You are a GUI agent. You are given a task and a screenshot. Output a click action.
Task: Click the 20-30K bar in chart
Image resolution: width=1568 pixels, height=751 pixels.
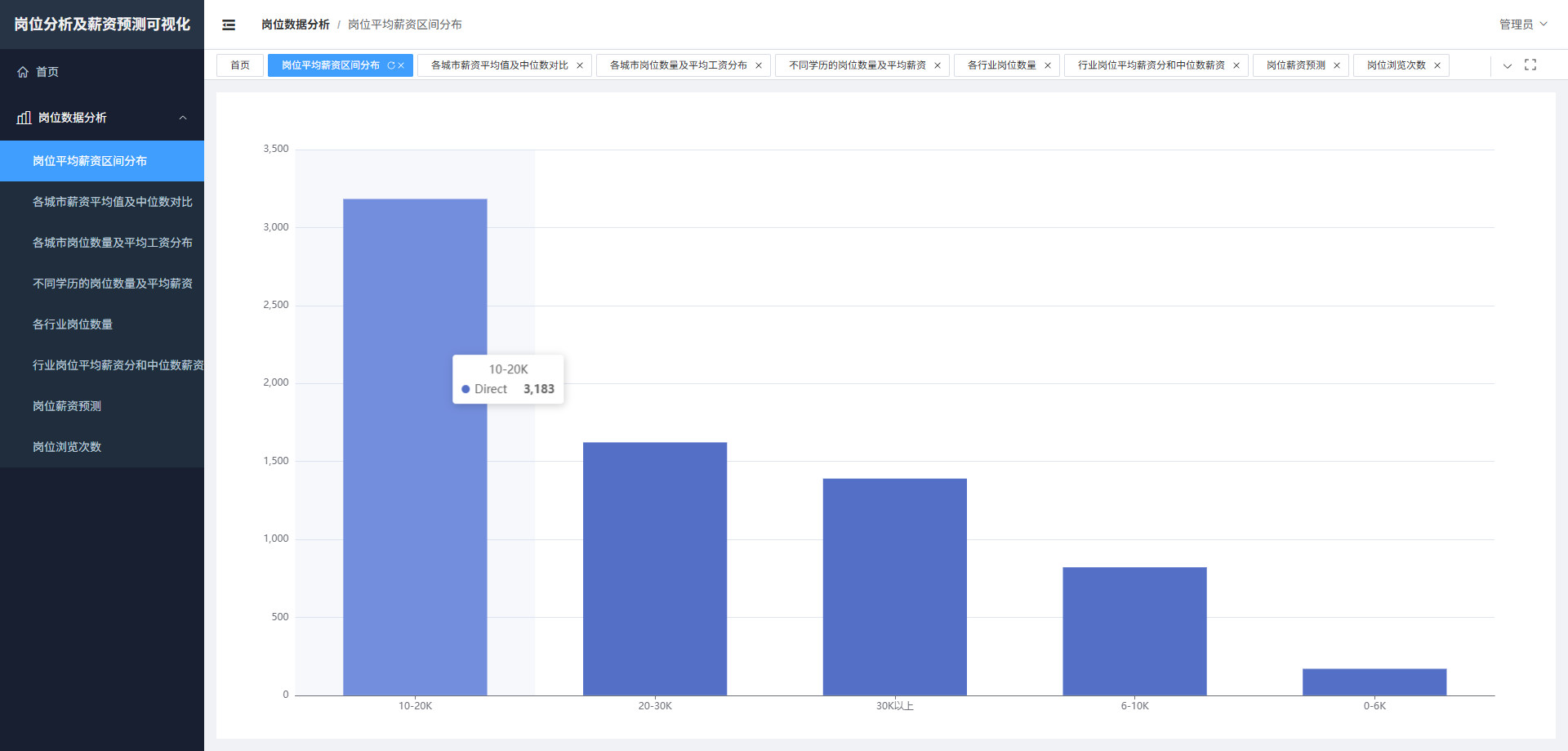tap(655, 569)
